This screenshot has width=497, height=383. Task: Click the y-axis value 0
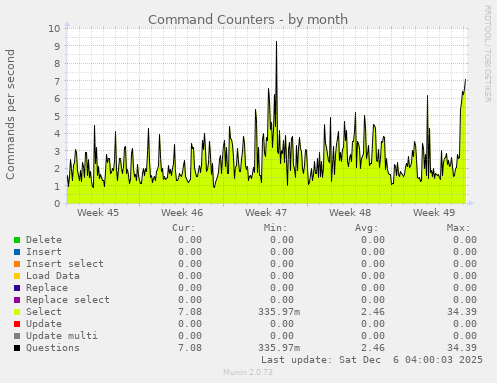(57, 203)
